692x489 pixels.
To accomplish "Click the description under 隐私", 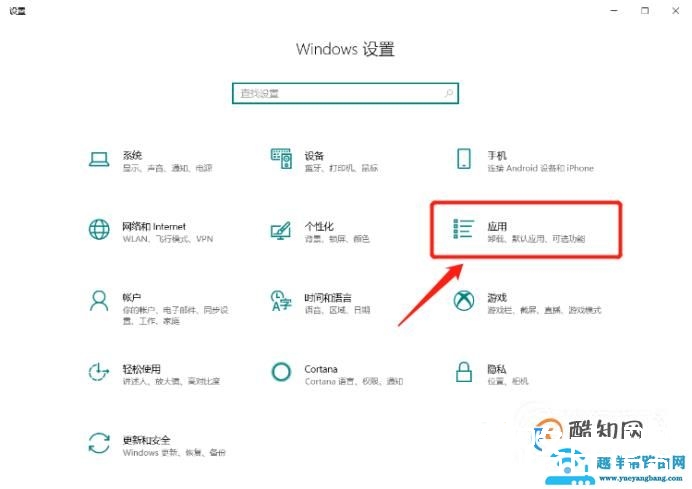I will (x=508, y=381).
